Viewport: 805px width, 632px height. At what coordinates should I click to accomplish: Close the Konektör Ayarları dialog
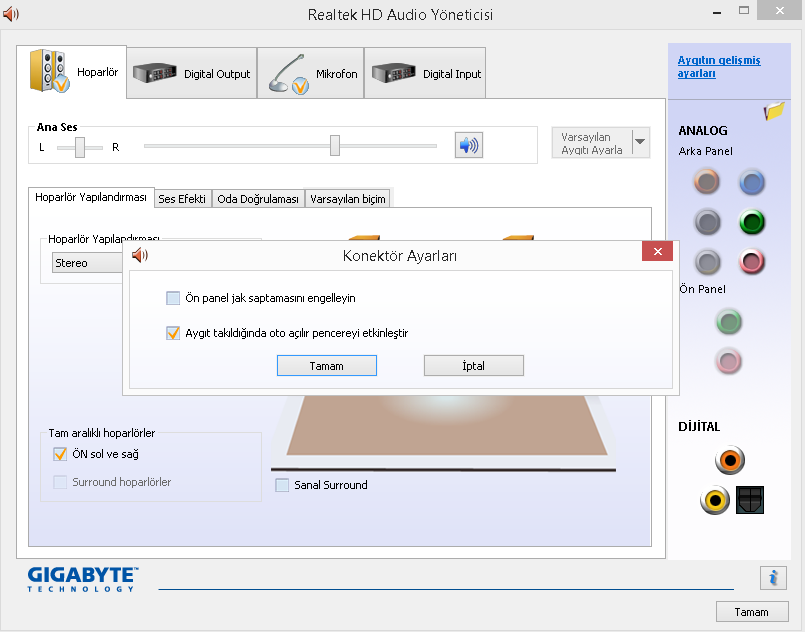pos(657,251)
